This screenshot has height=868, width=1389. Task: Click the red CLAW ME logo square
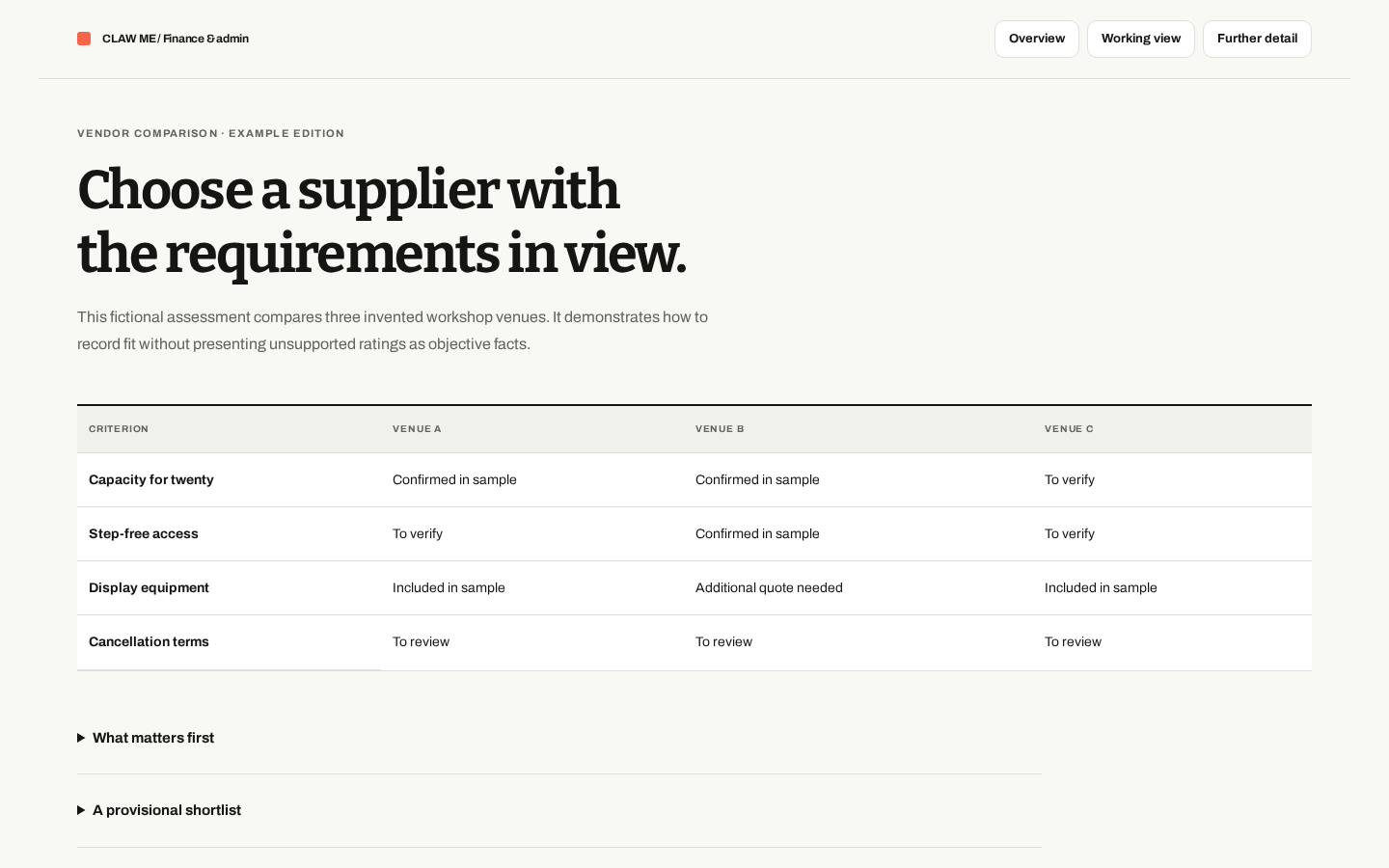pos(84,39)
